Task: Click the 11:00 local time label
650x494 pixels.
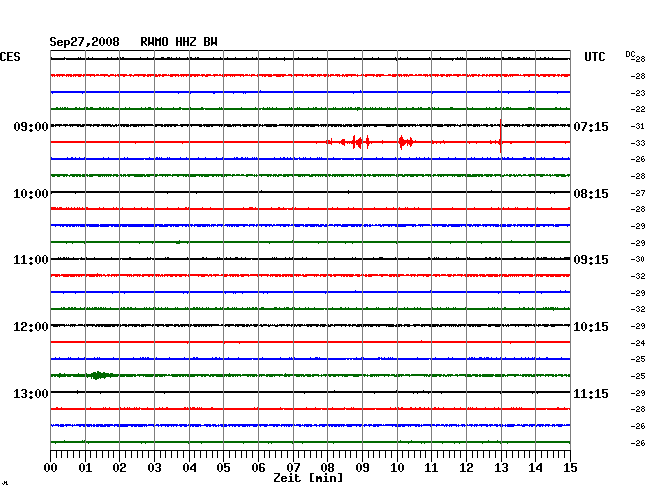Action: (x=31, y=260)
